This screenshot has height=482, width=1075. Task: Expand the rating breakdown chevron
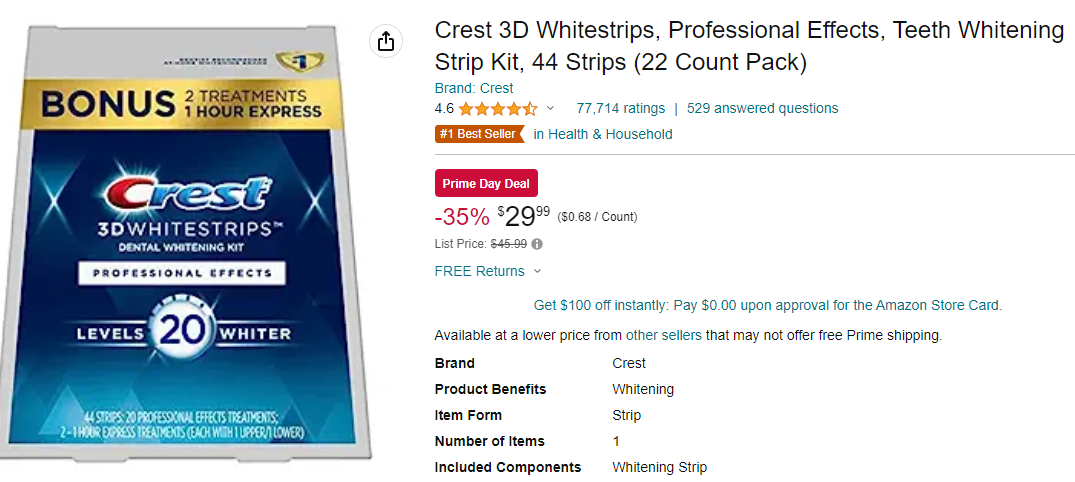[x=550, y=108]
